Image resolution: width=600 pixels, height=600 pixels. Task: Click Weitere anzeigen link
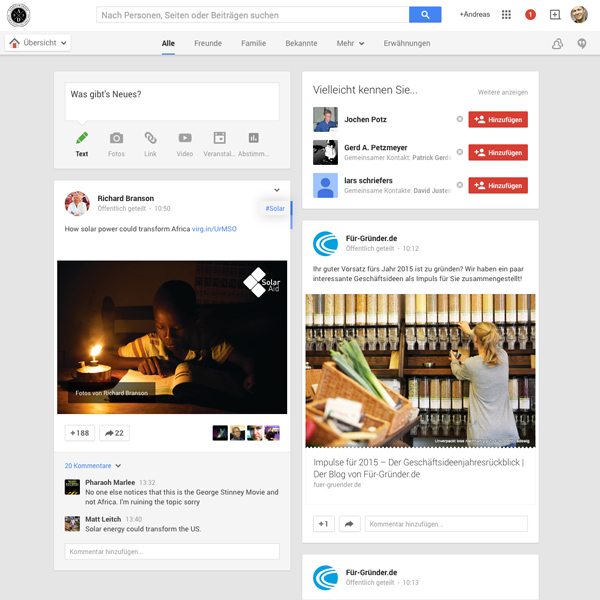tap(502, 92)
